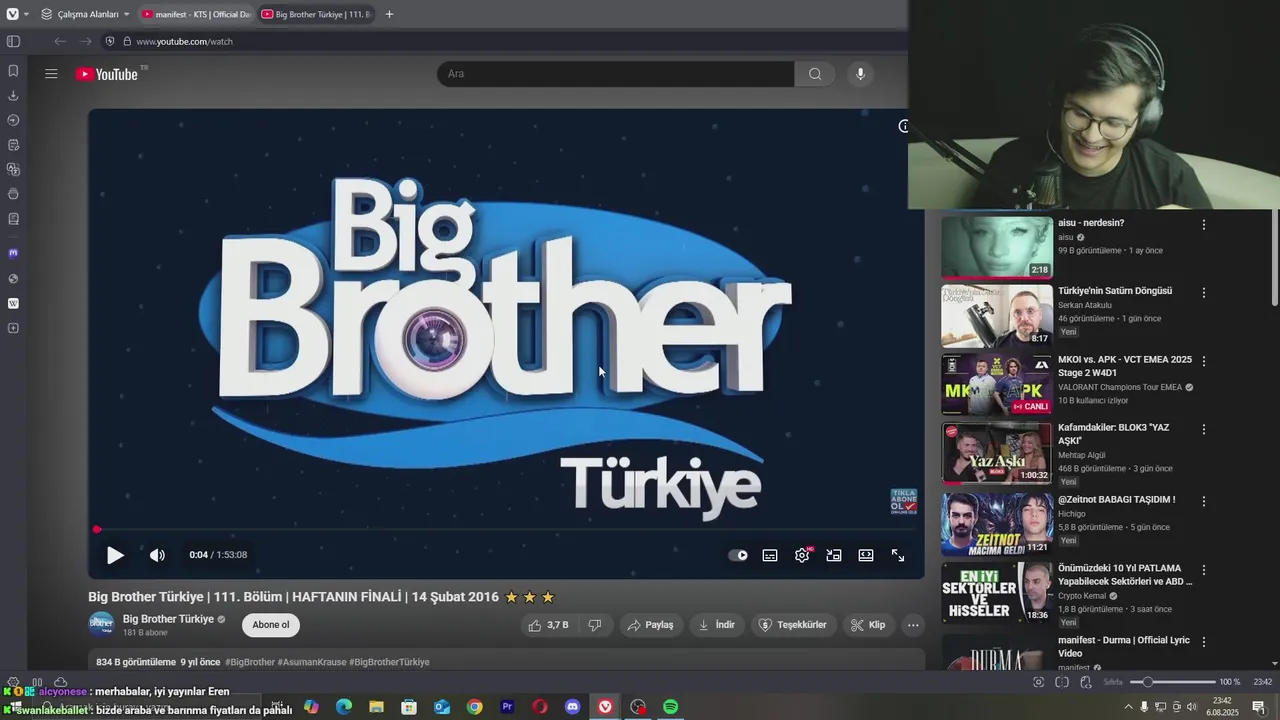The width and height of the screenshot is (1280, 720).
Task: Open Big Brother Türkiye channel name
Action: tap(168, 619)
